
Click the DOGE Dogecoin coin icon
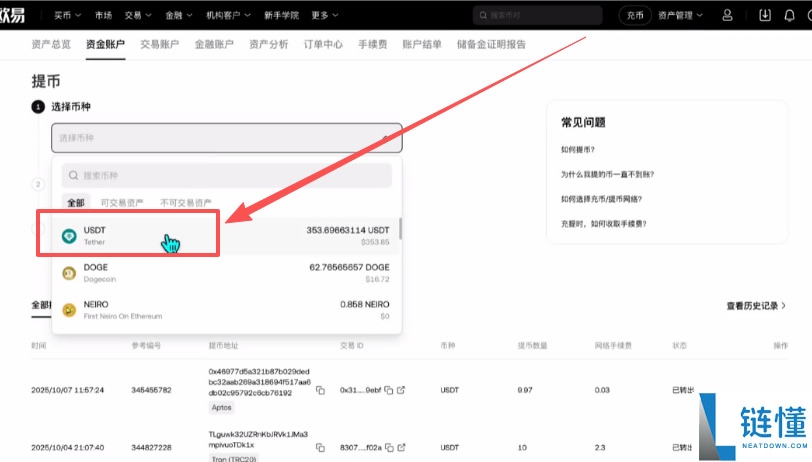tap(69, 273)
